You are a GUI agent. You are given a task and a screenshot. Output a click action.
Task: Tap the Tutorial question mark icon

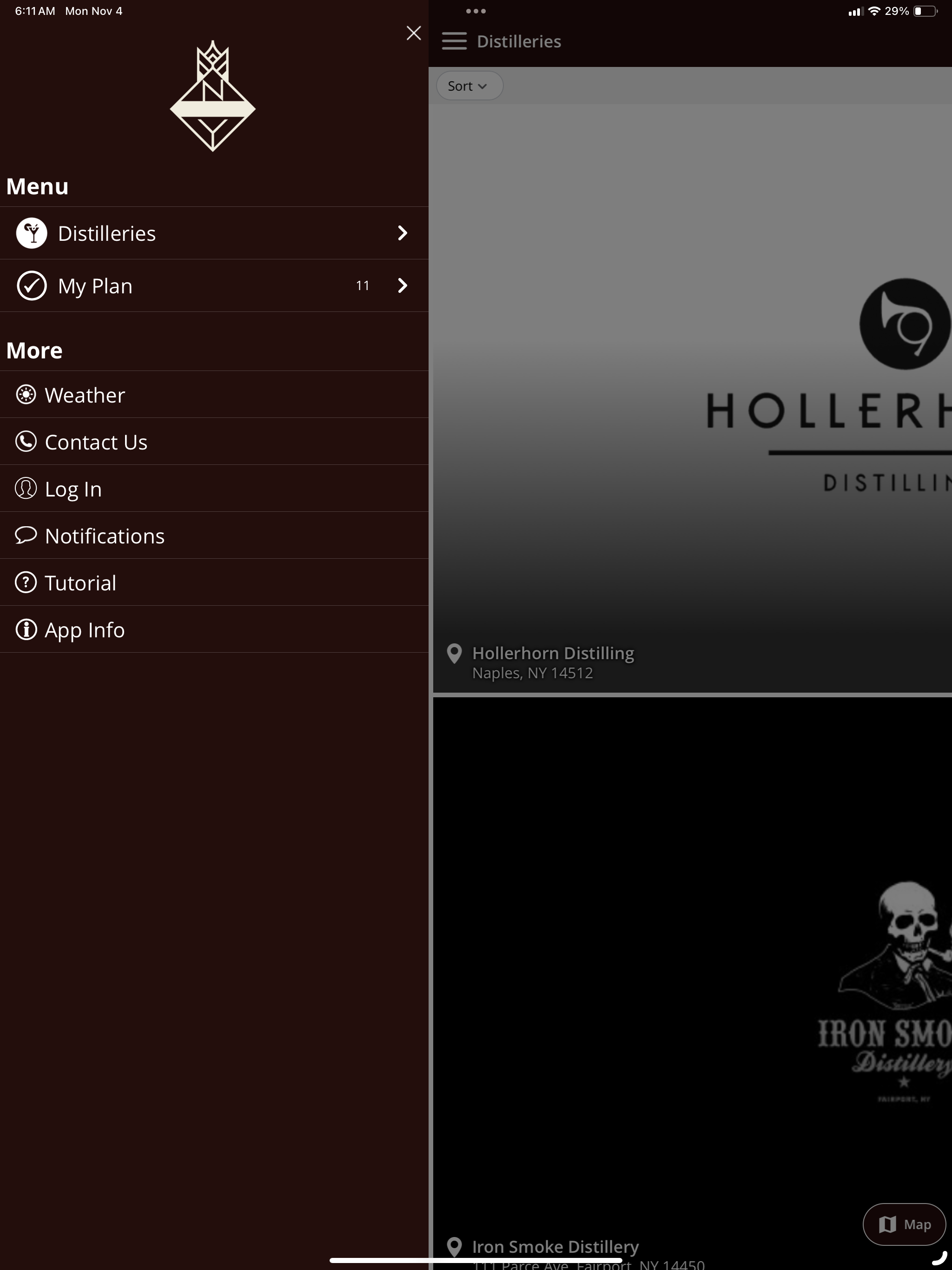click(x=26, y=582)
